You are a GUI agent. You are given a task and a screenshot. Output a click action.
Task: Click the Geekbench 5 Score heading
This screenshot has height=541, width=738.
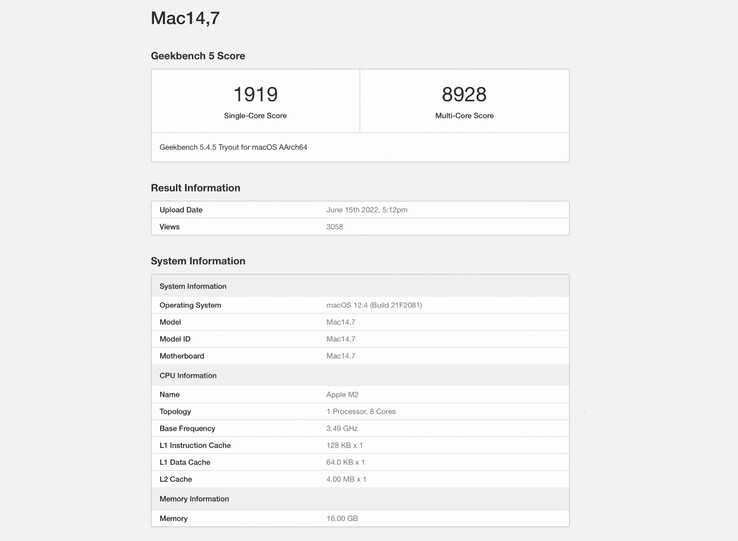point(198,56)
